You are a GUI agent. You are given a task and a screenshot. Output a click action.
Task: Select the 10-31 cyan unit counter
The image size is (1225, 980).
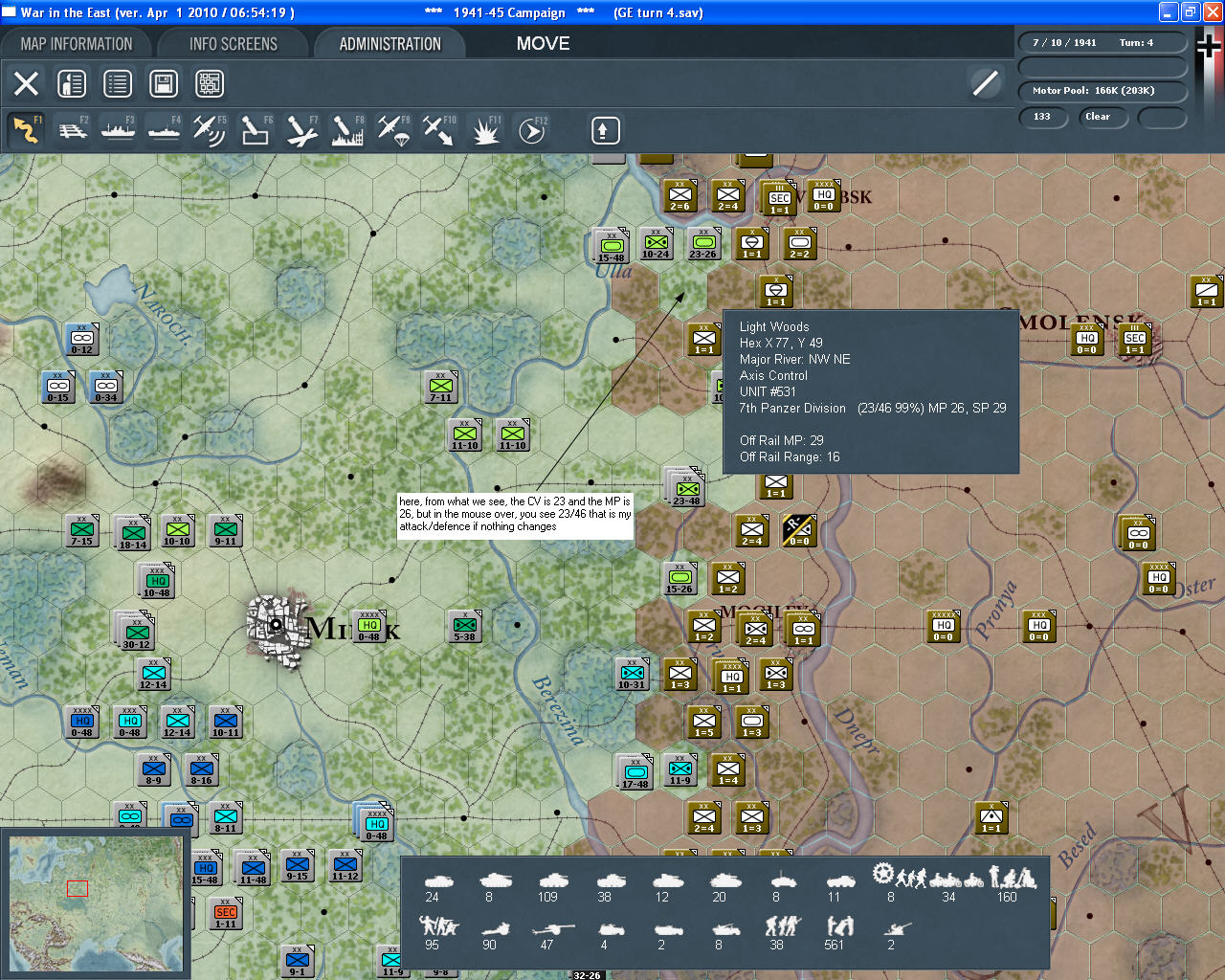(x=632, y=675)
